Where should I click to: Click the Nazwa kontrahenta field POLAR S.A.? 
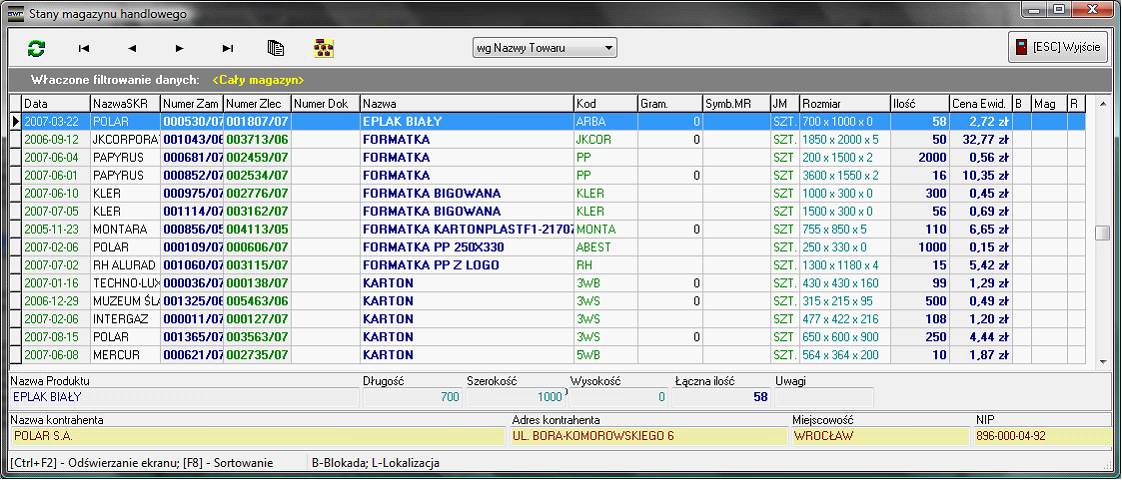coord(257,436)
